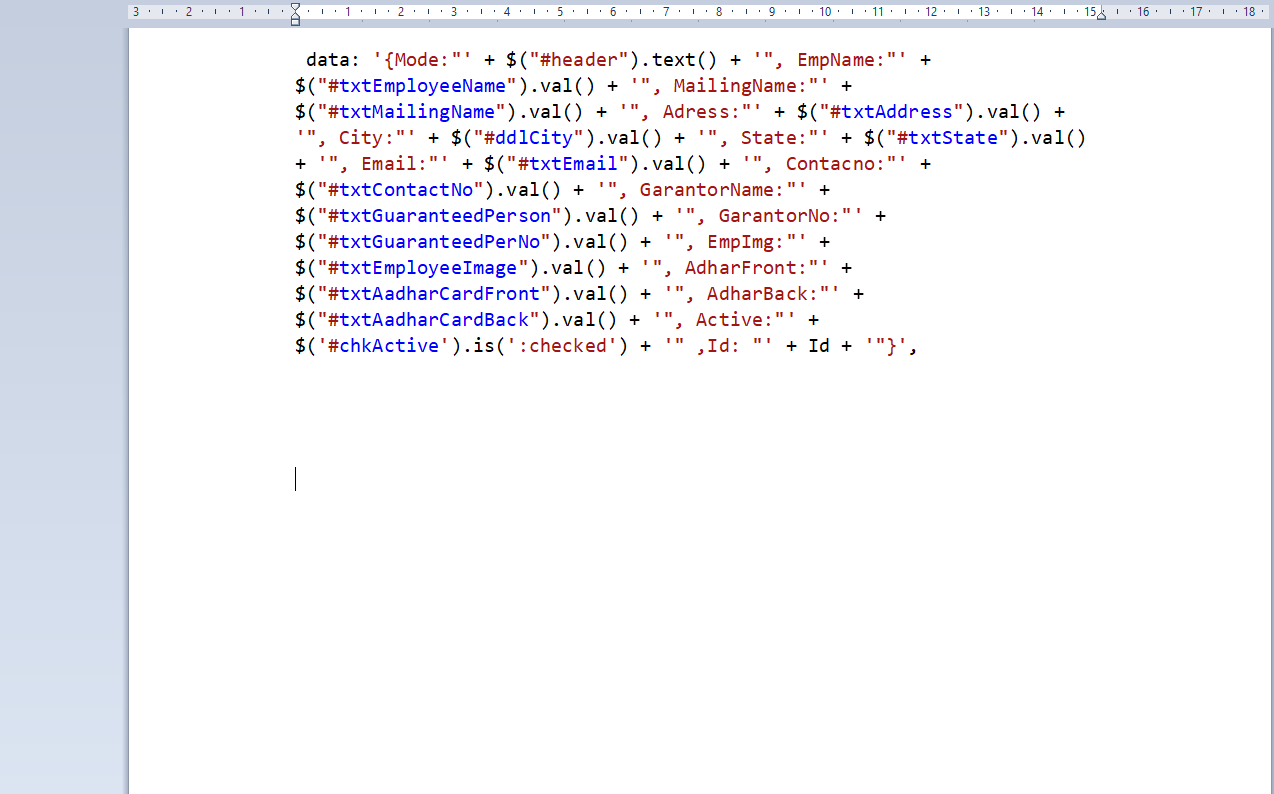Viewport: 1274px width, 794px height.
Task: Place cursor in "#txtEmployeeImage" text
Action: click(x=417, y=268)
